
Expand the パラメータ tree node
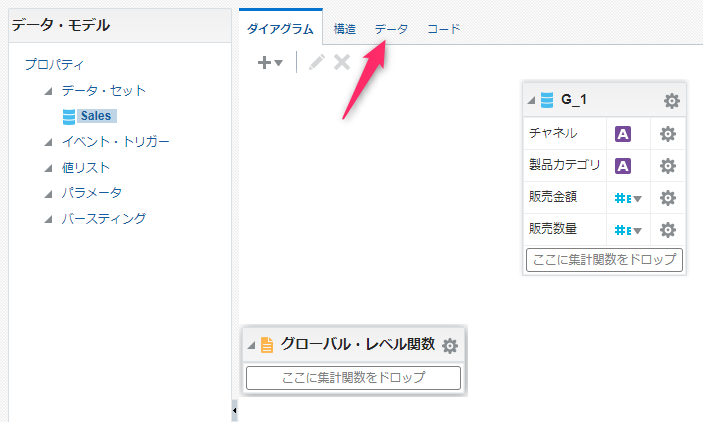(x=48, y=194)
